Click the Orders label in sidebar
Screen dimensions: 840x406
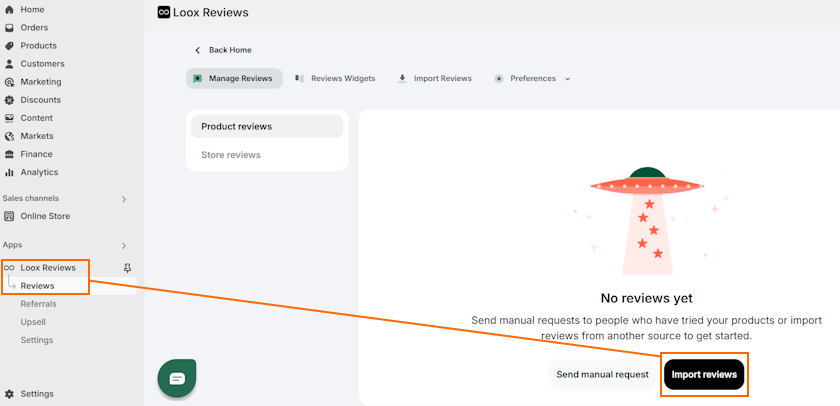pyautogui.click(x=34, y=28)
